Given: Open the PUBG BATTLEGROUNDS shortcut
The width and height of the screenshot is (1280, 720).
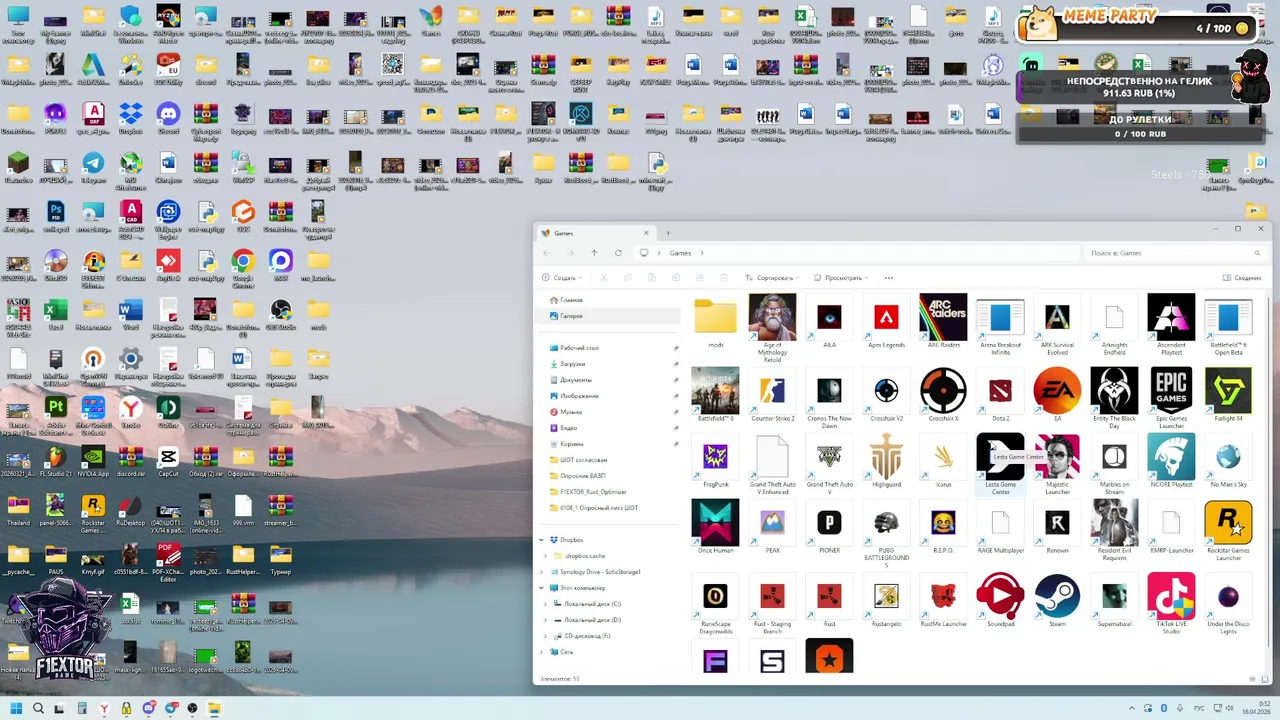Looking at the screenshot, I should (x=886, y=533).
